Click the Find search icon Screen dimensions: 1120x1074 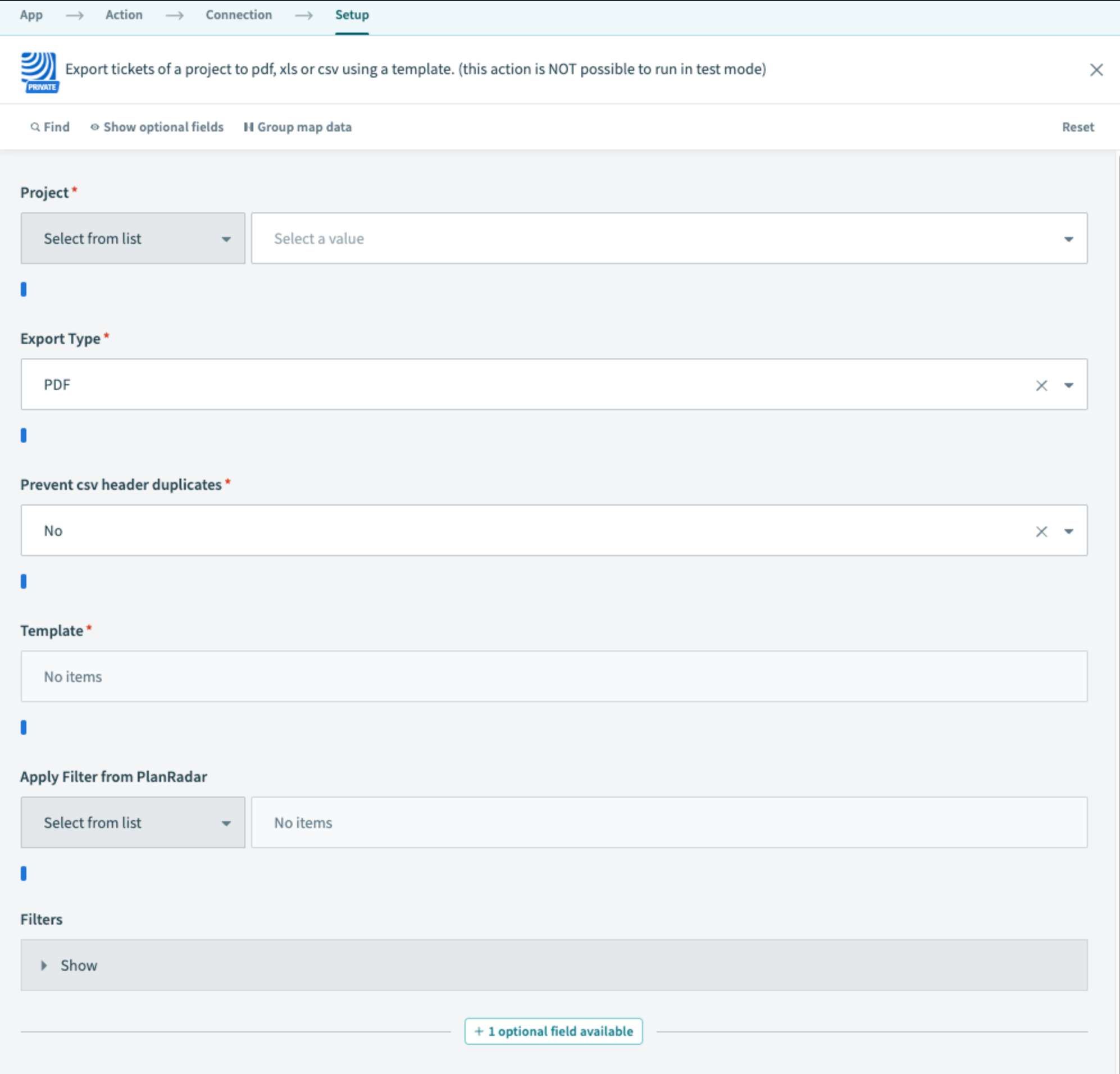pyautogui.click(x=35, y=127)
